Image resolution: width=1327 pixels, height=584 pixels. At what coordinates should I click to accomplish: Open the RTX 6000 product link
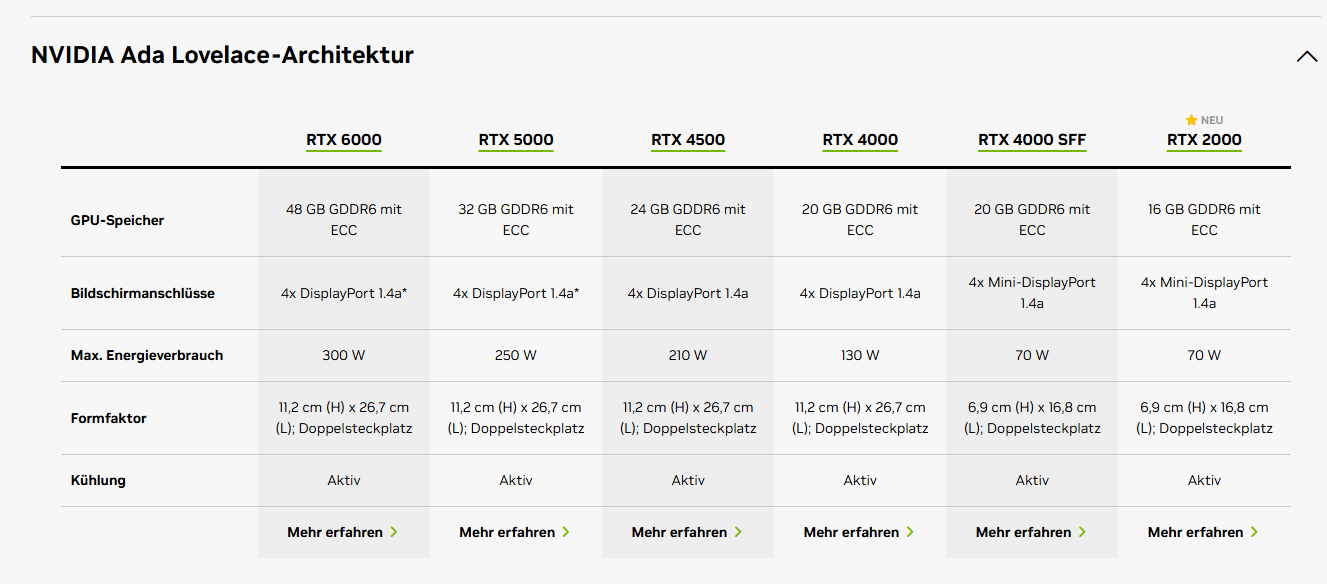click(x=344, y=140)
